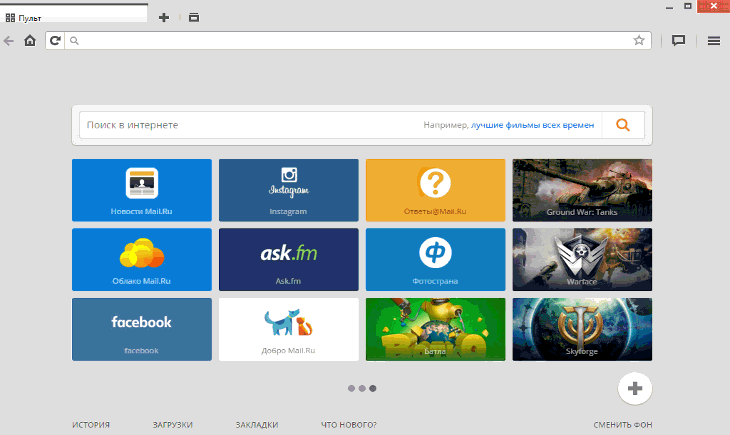Open the facebook tile
This screenshot has height=435, width=730.
pos(141,328)
